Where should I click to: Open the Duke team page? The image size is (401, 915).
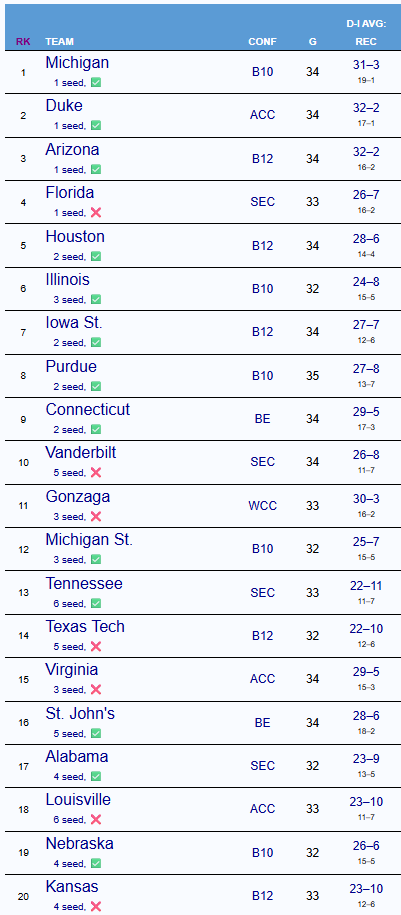[x=64, y=106]
